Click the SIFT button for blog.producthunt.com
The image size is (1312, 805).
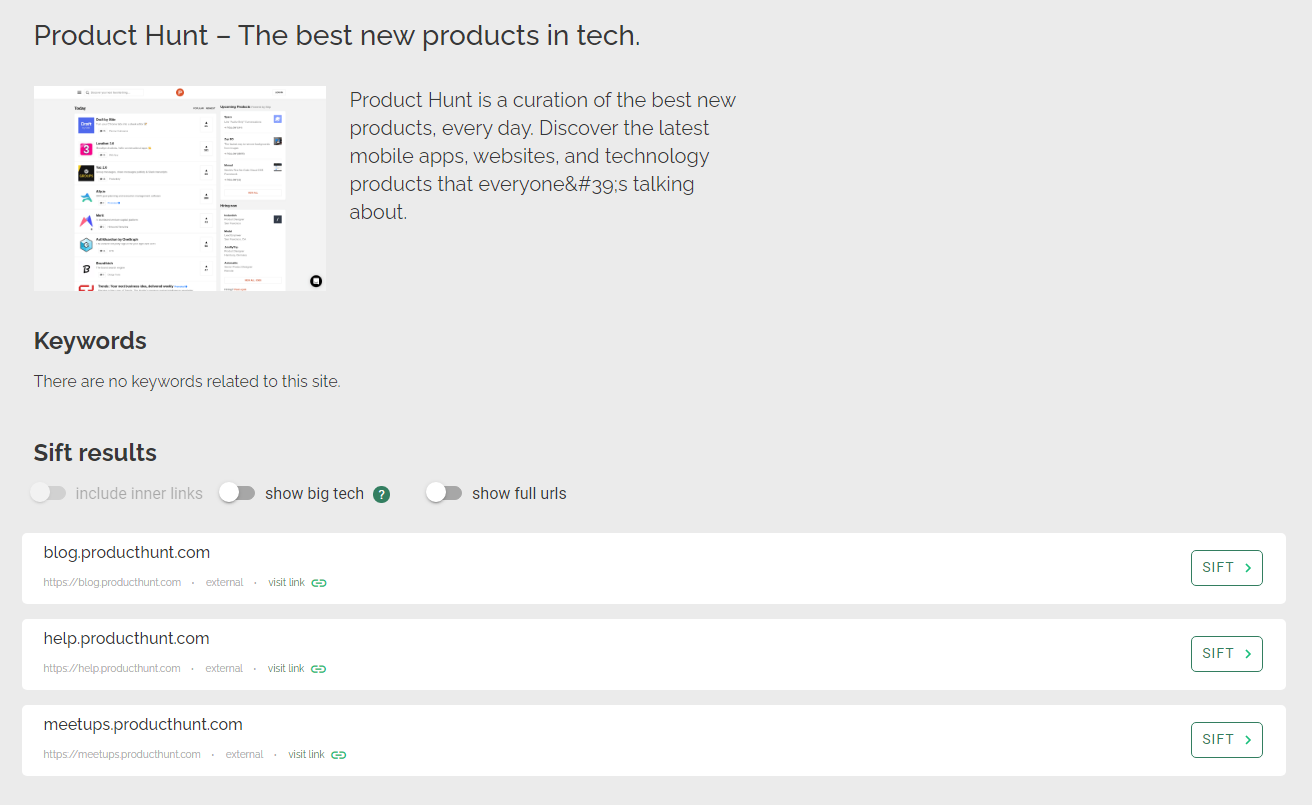pyautogui.click(x=1226, y=568)
